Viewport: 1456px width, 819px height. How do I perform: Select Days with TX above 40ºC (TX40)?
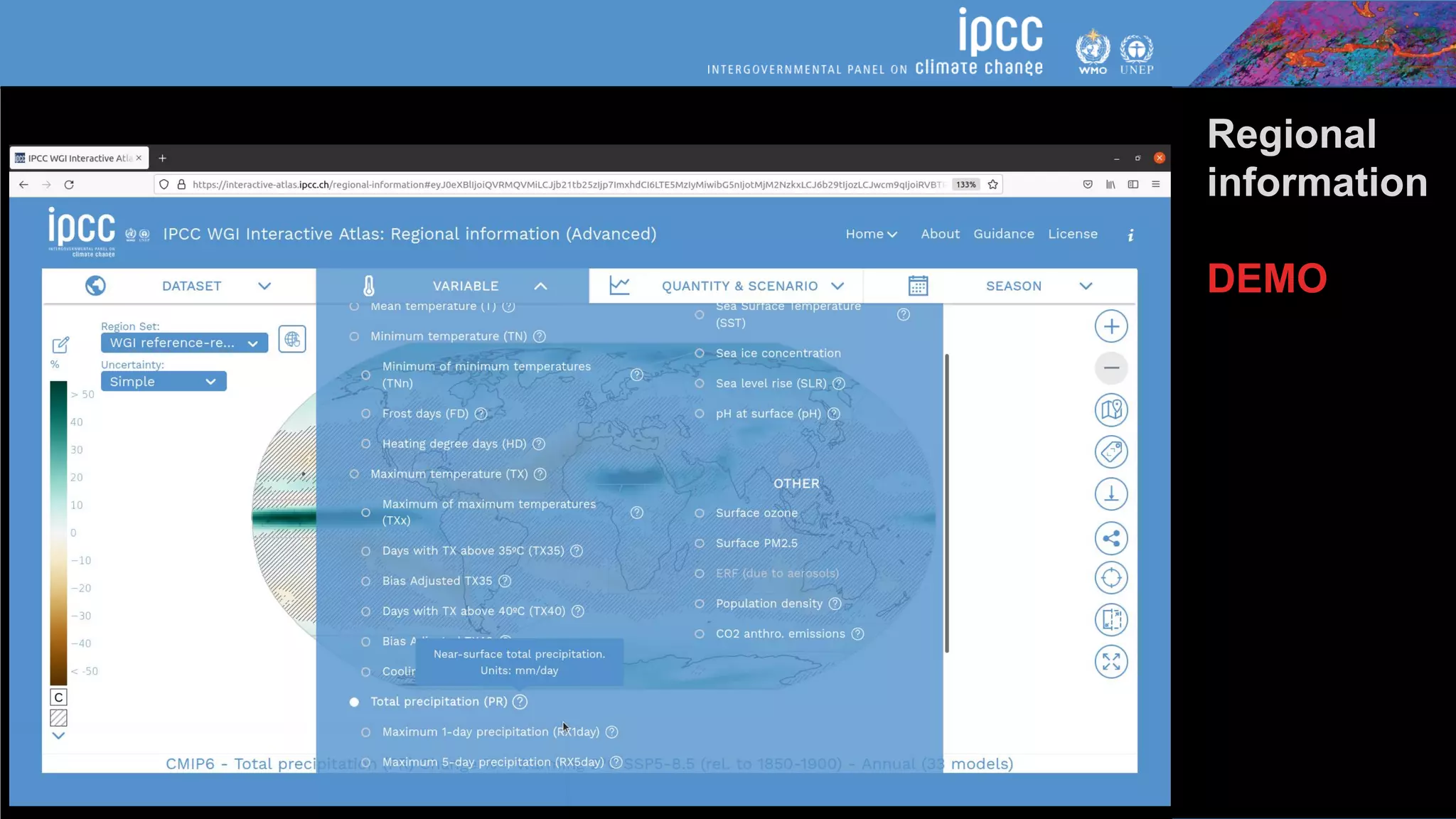[x=366, y=611]
